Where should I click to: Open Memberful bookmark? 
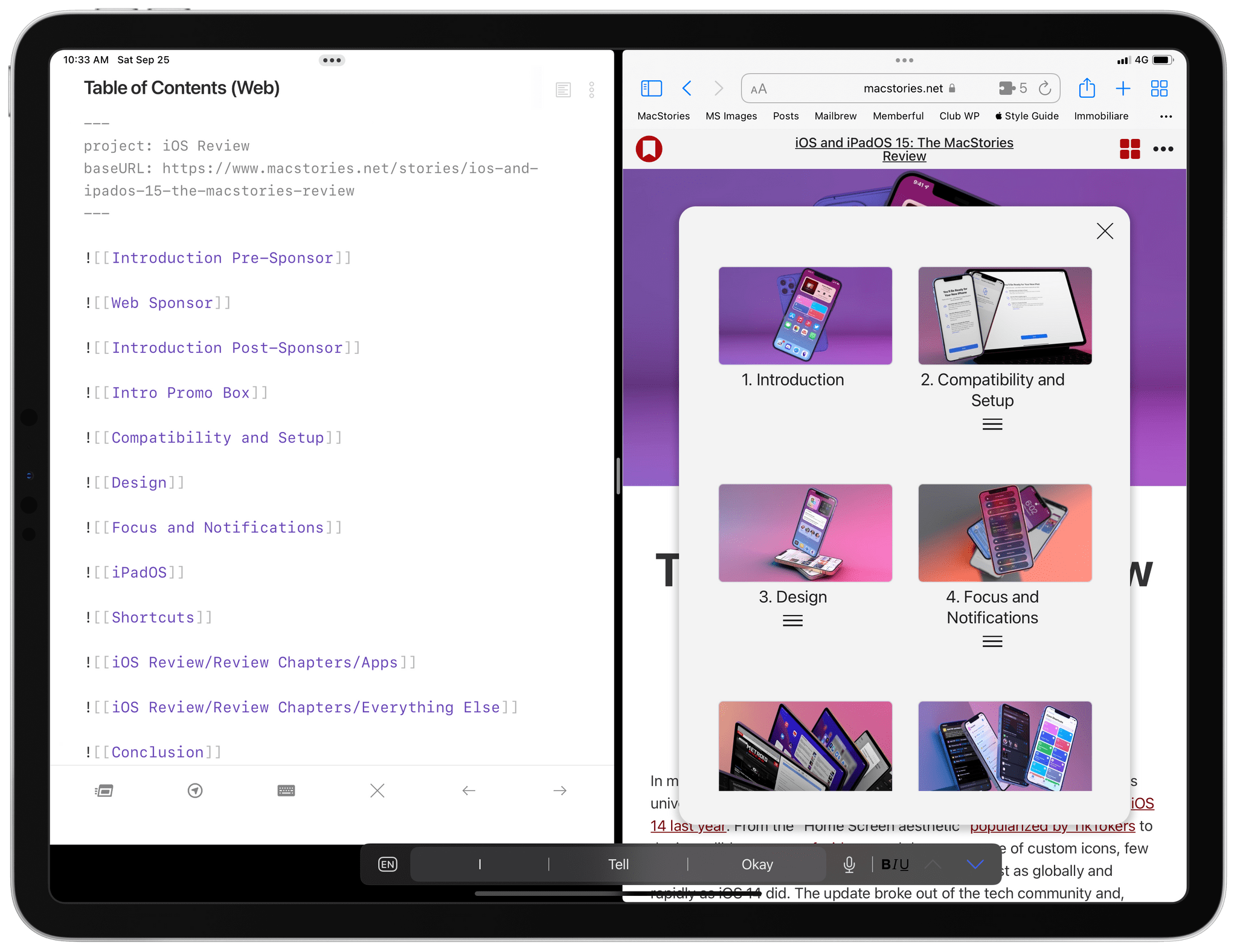pos(898,116)
